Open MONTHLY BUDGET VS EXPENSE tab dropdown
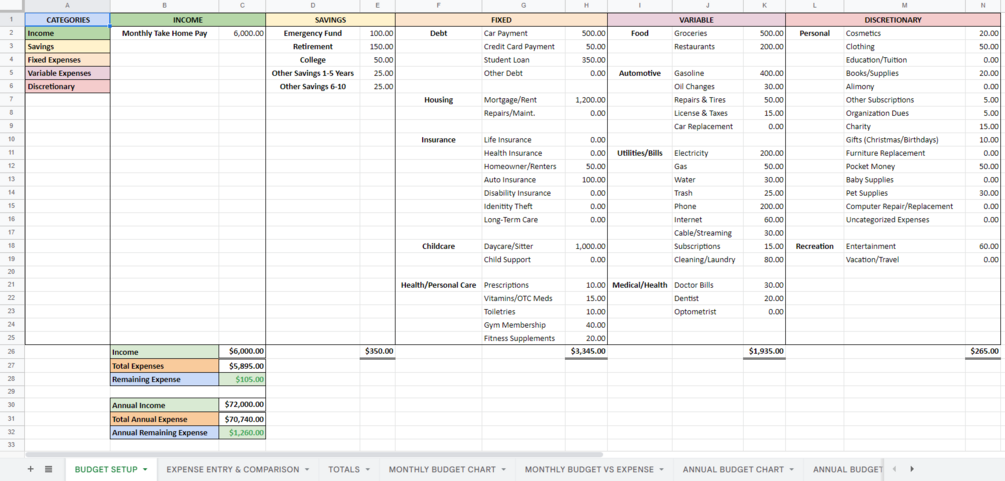Image resolution: width=1005 pixels, height=481 pixels. click(x=661, y=469)
